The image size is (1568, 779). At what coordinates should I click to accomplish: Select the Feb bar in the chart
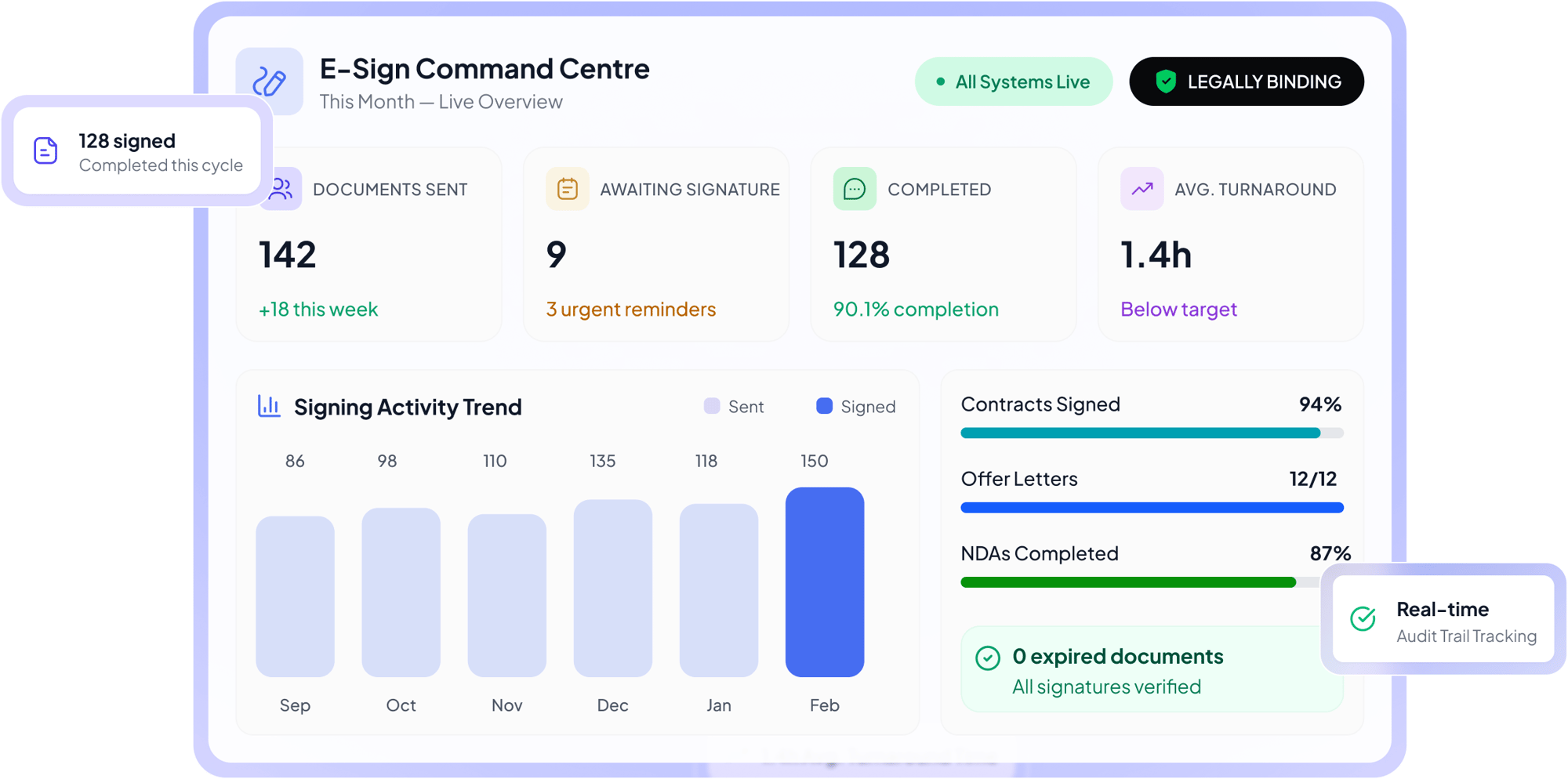(824, 582)
